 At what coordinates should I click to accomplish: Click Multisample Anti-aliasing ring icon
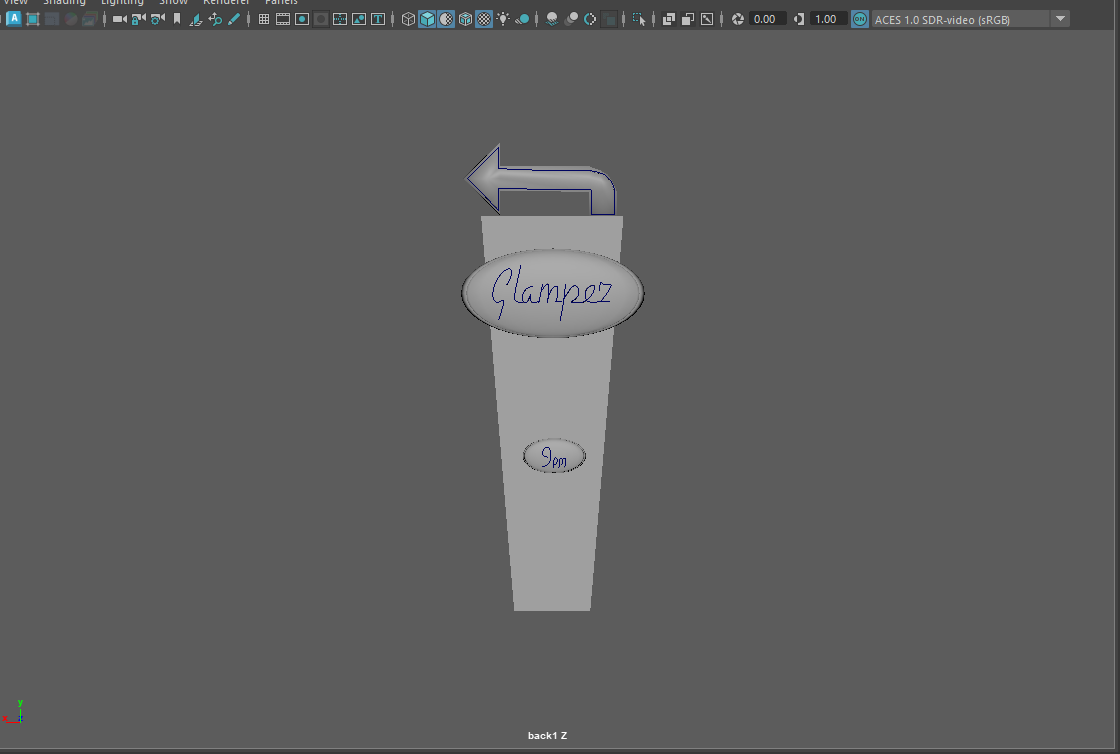(590, 19)
